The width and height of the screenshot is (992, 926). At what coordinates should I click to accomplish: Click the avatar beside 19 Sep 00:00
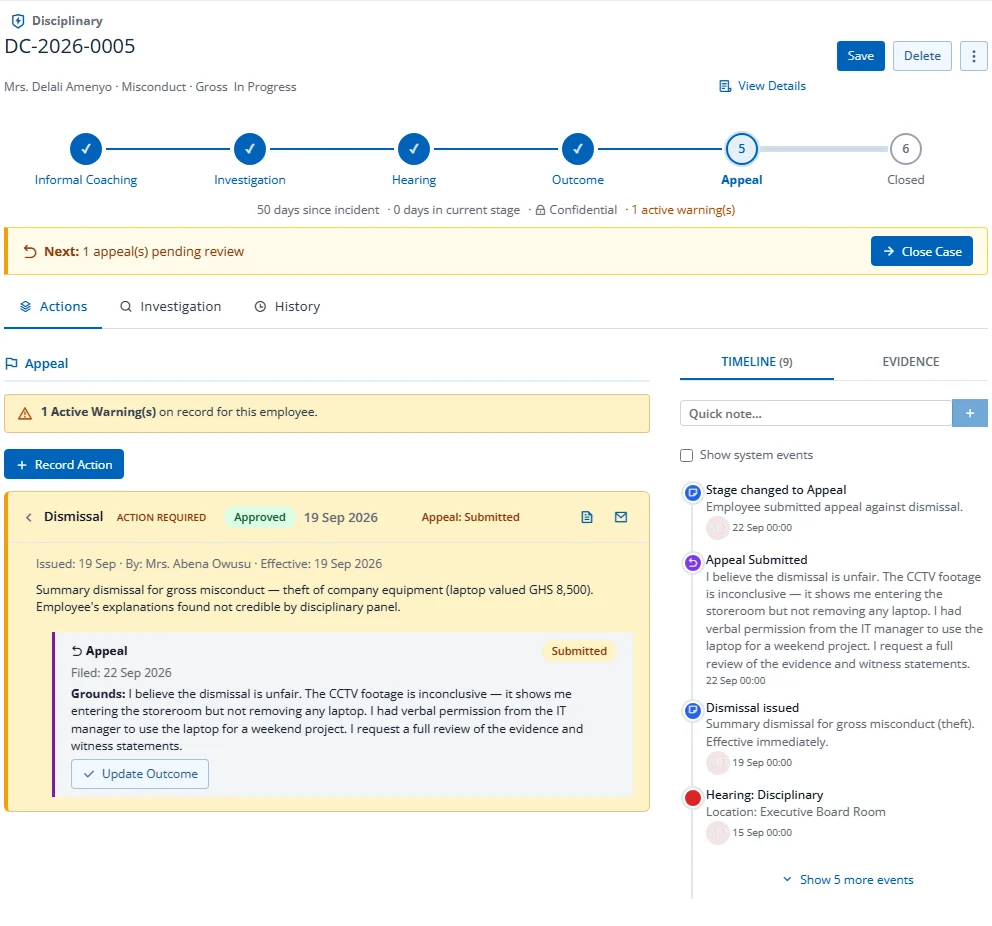pos(718,763)
